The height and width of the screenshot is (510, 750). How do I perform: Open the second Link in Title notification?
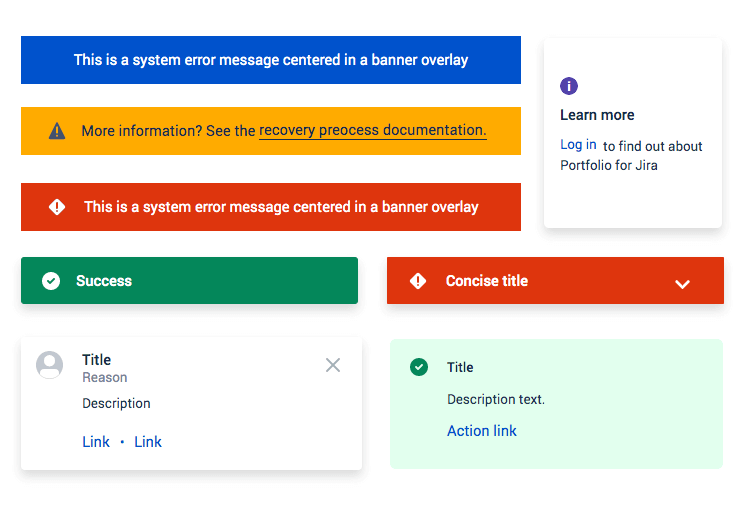[148, 442]
